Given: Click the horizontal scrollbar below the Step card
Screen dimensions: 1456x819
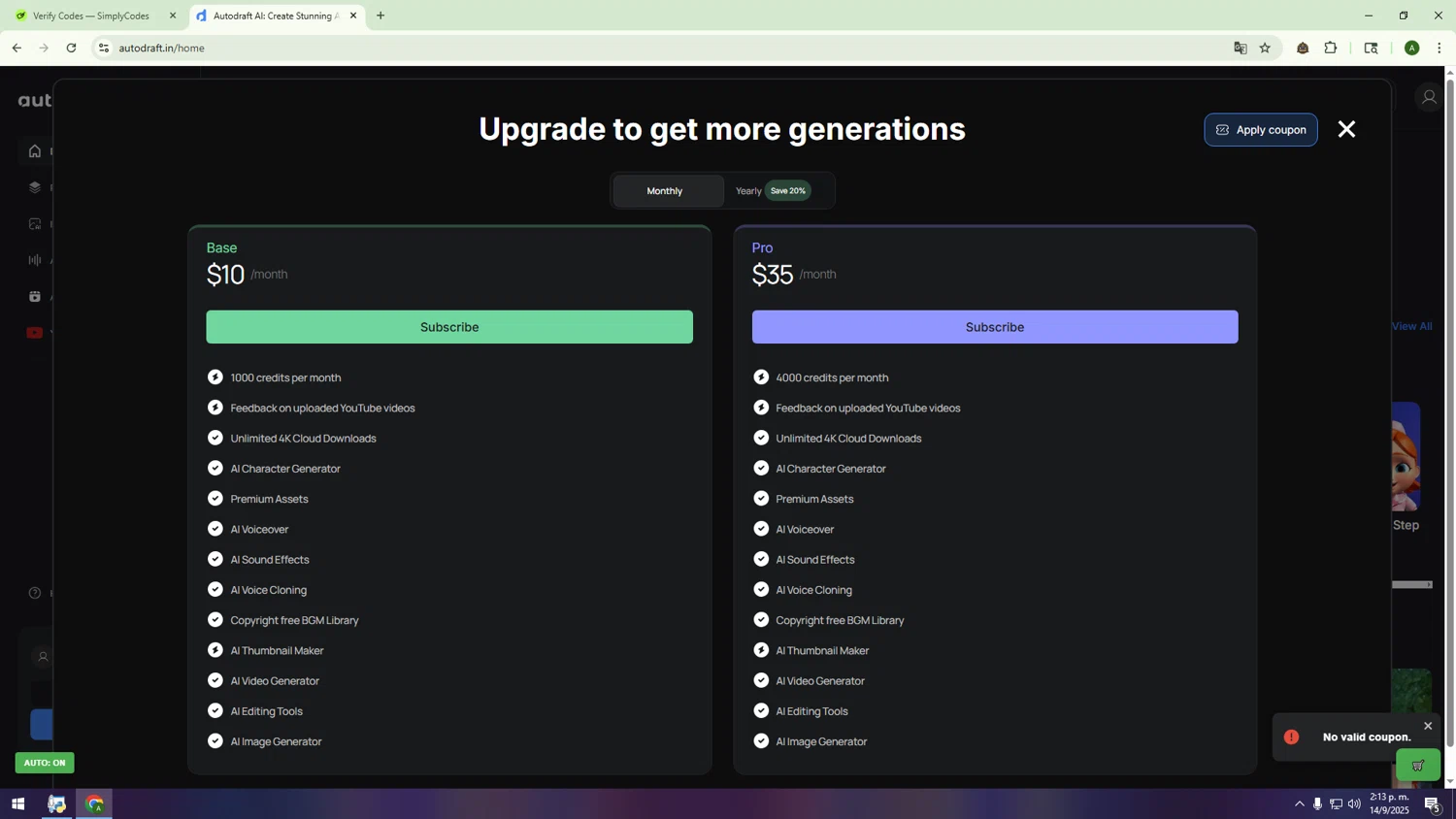Looking at the screenshot, I should [1412, 584].
